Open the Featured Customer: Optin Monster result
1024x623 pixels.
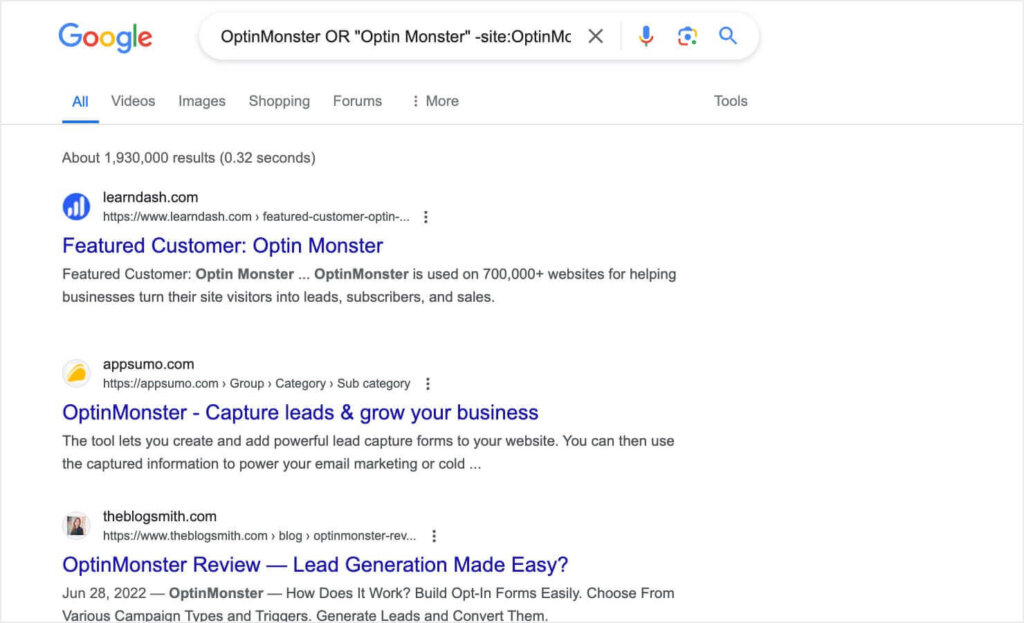pyautogui.click(x=222, y=246)
